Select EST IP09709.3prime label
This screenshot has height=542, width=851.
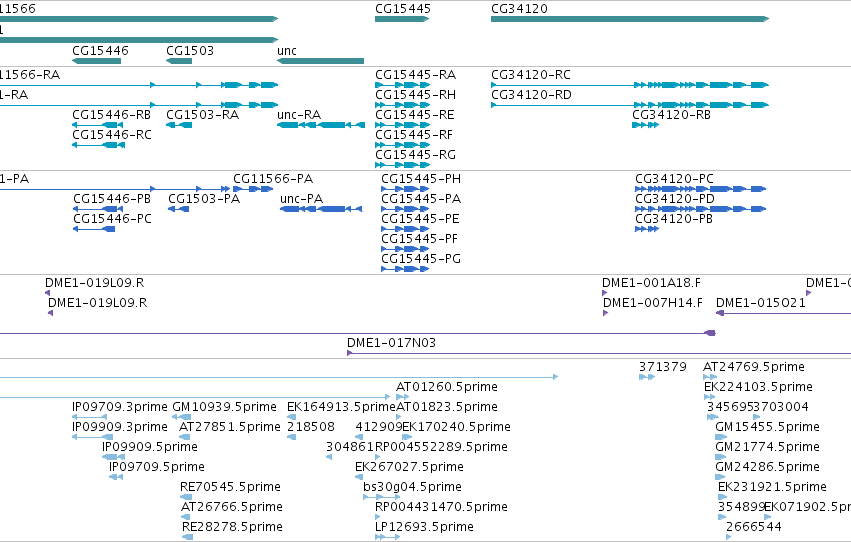click(119, 407)
